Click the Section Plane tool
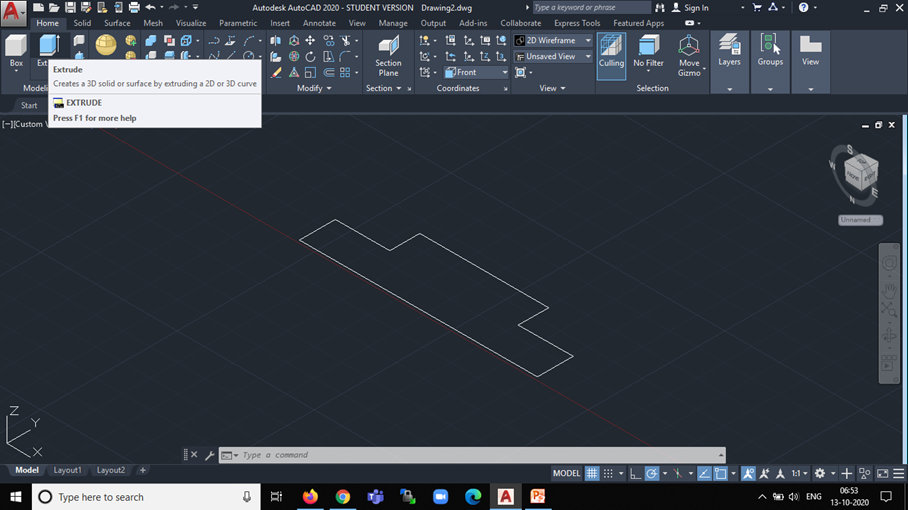This screenshot has width=908, height=510. (388, 56)
